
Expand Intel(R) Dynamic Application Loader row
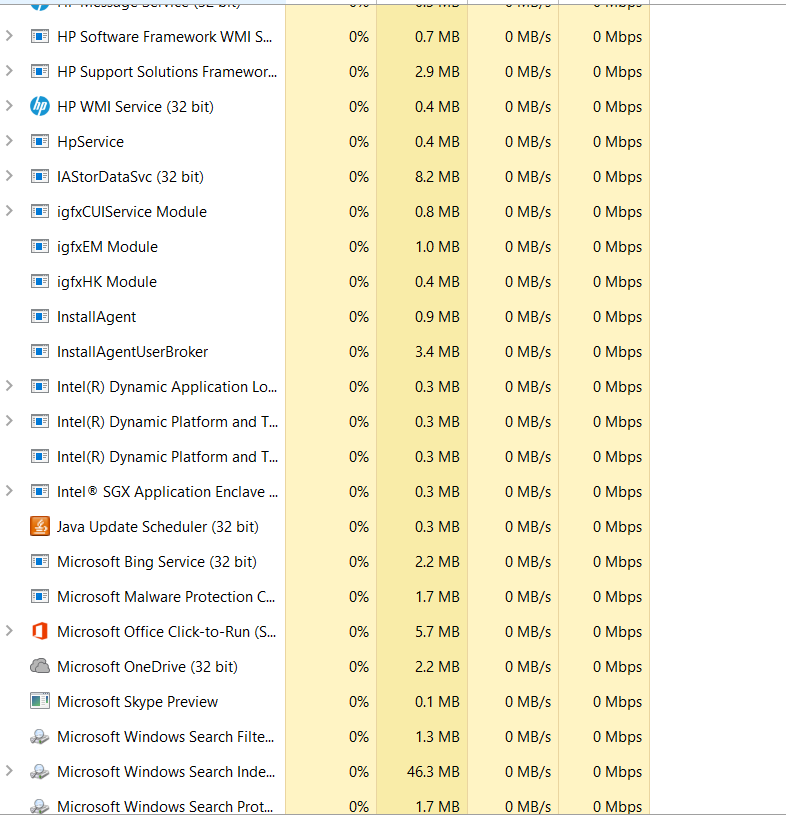tap(9, 386)
